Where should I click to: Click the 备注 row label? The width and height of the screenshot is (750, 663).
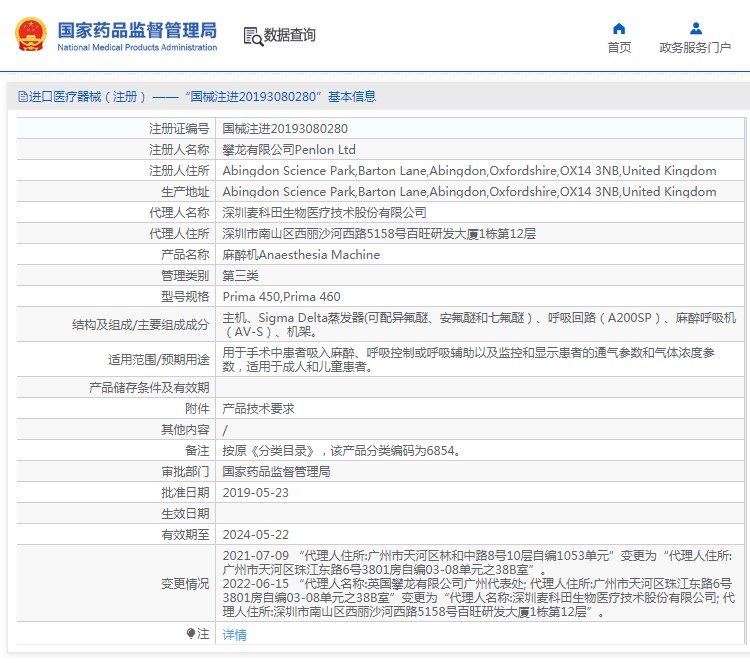[x=197, y=451]
